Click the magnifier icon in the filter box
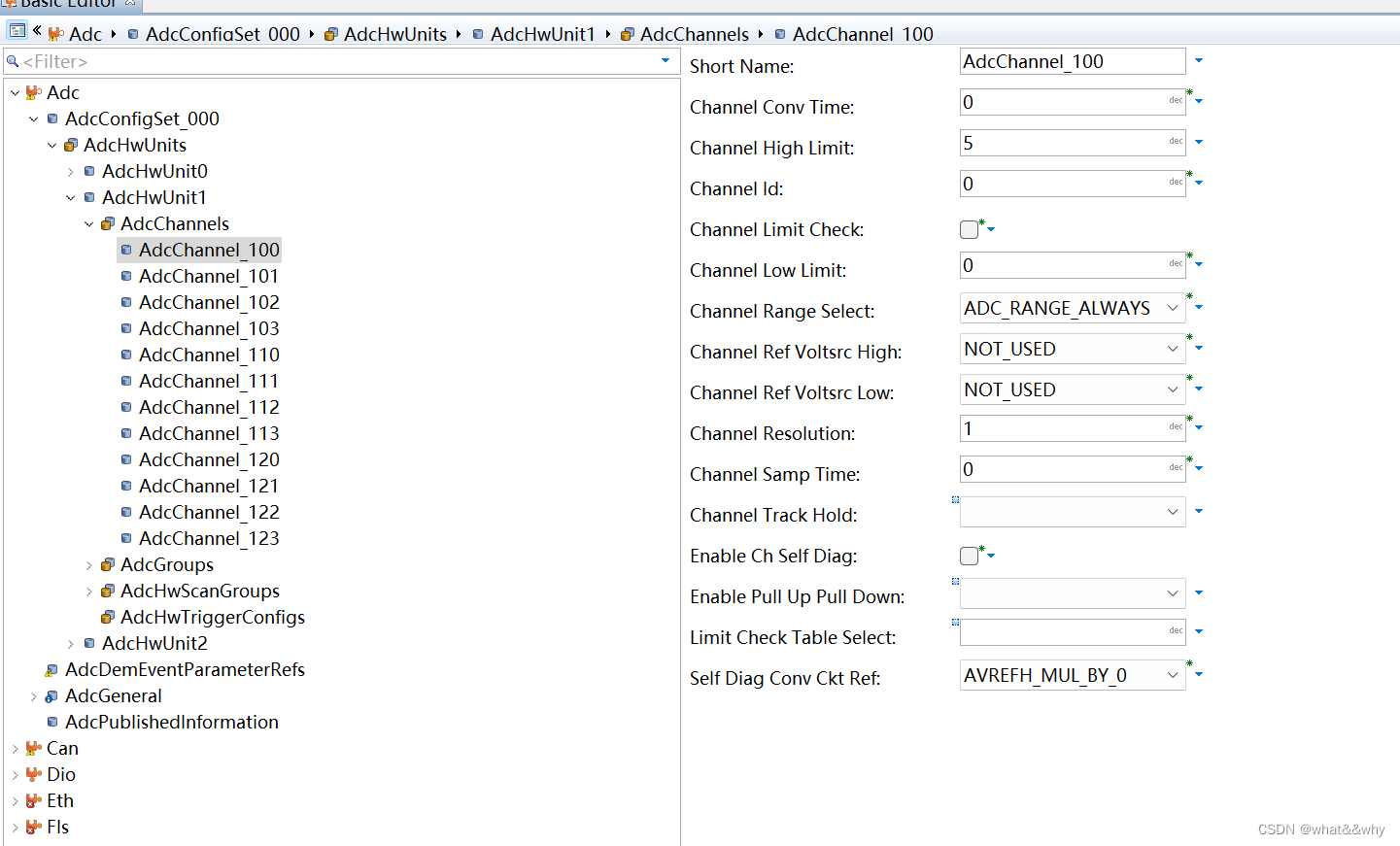The width and height of the screenshot is (1400, 846). pyautogui.click(x=13, y=60)
